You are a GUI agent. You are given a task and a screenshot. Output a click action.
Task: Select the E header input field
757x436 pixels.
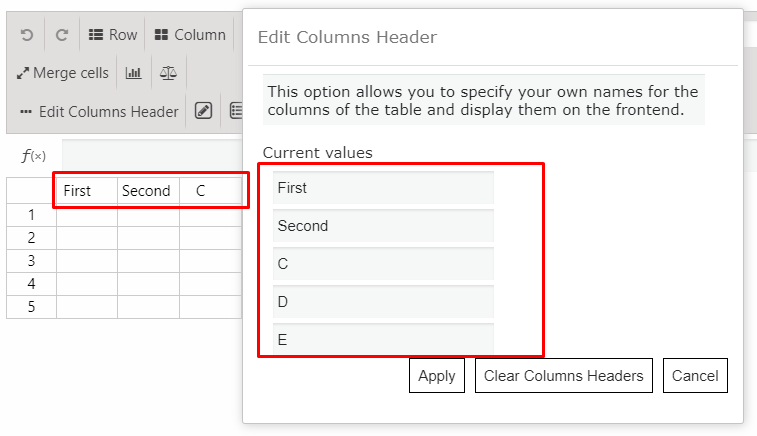point(383,339)
